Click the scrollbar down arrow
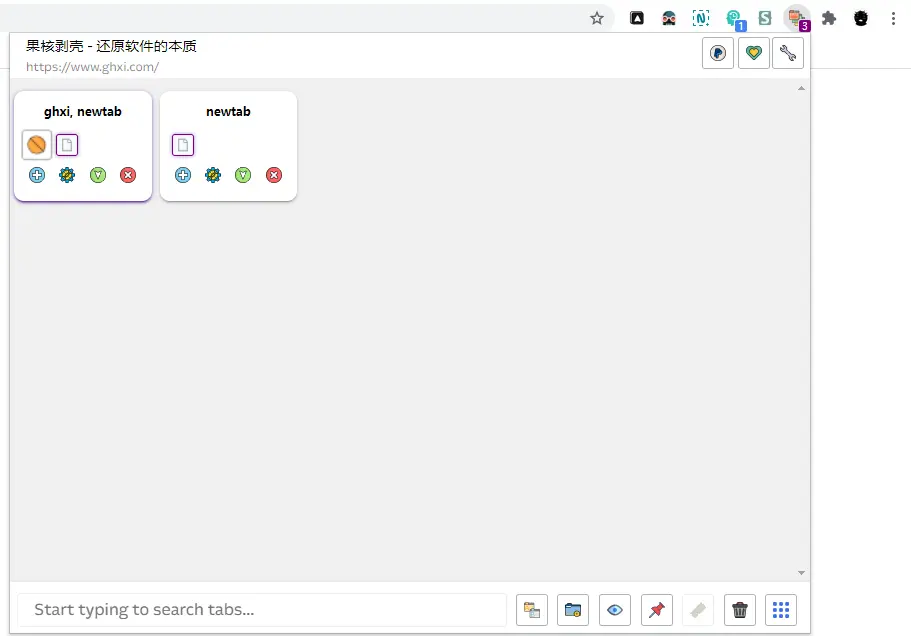 tap(801, 573)
